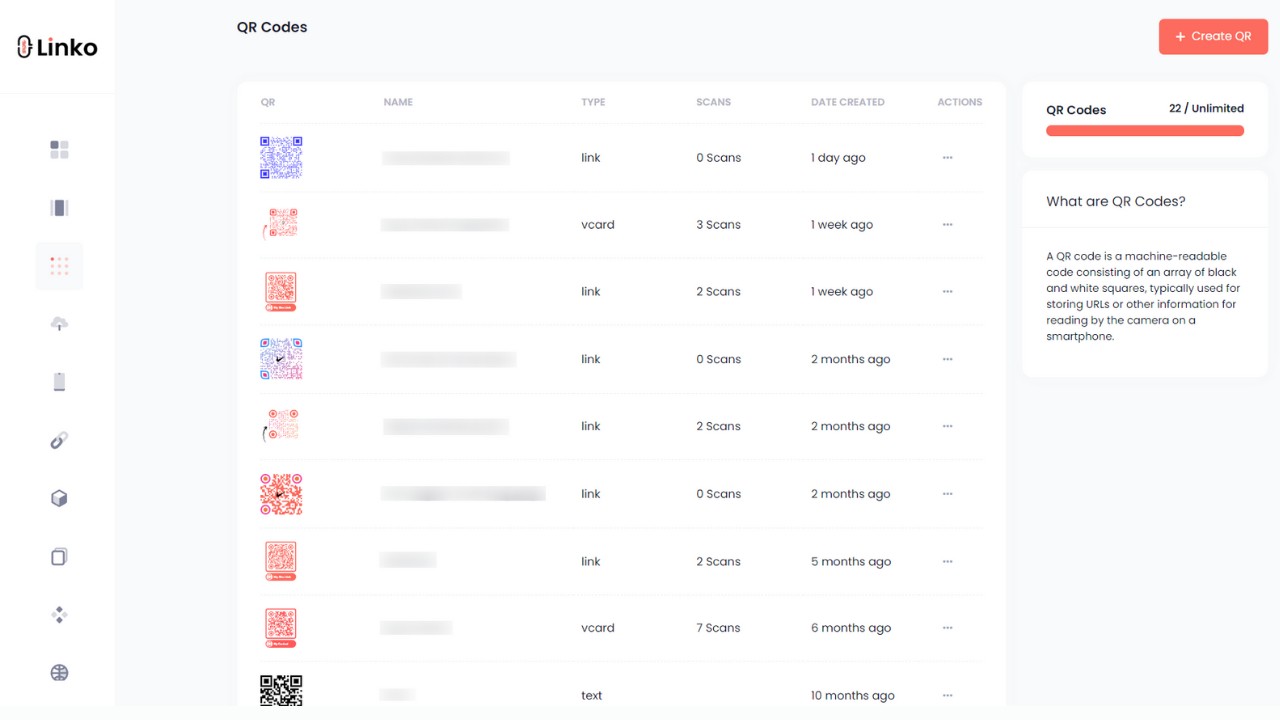This screenshot has width=1280, height=720.
Task: Open actions menu for the 10 months ago row
Action: click(947, 695)
